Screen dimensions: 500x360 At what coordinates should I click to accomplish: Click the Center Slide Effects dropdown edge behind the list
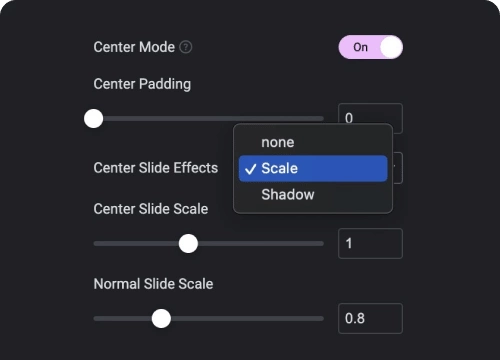click(398, 168)
